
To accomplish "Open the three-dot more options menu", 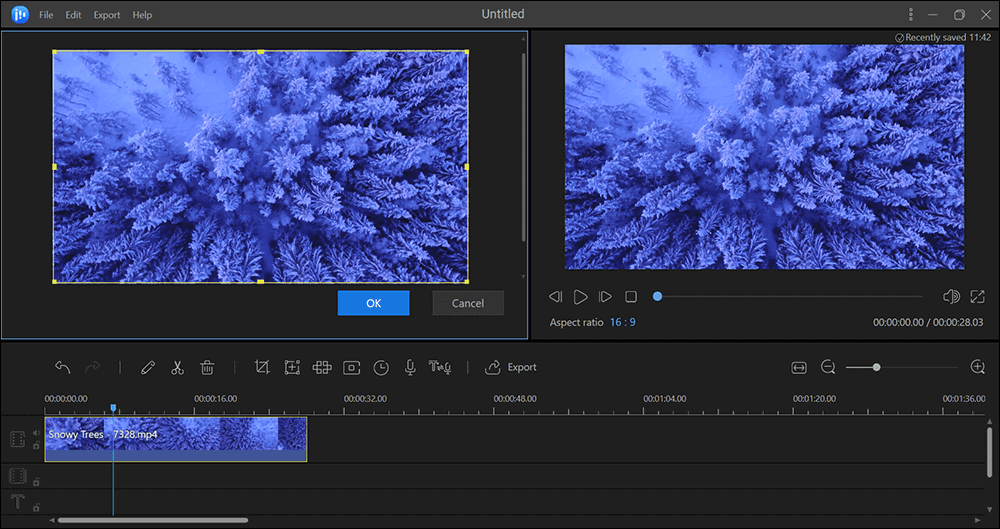I will coord(911,15).
